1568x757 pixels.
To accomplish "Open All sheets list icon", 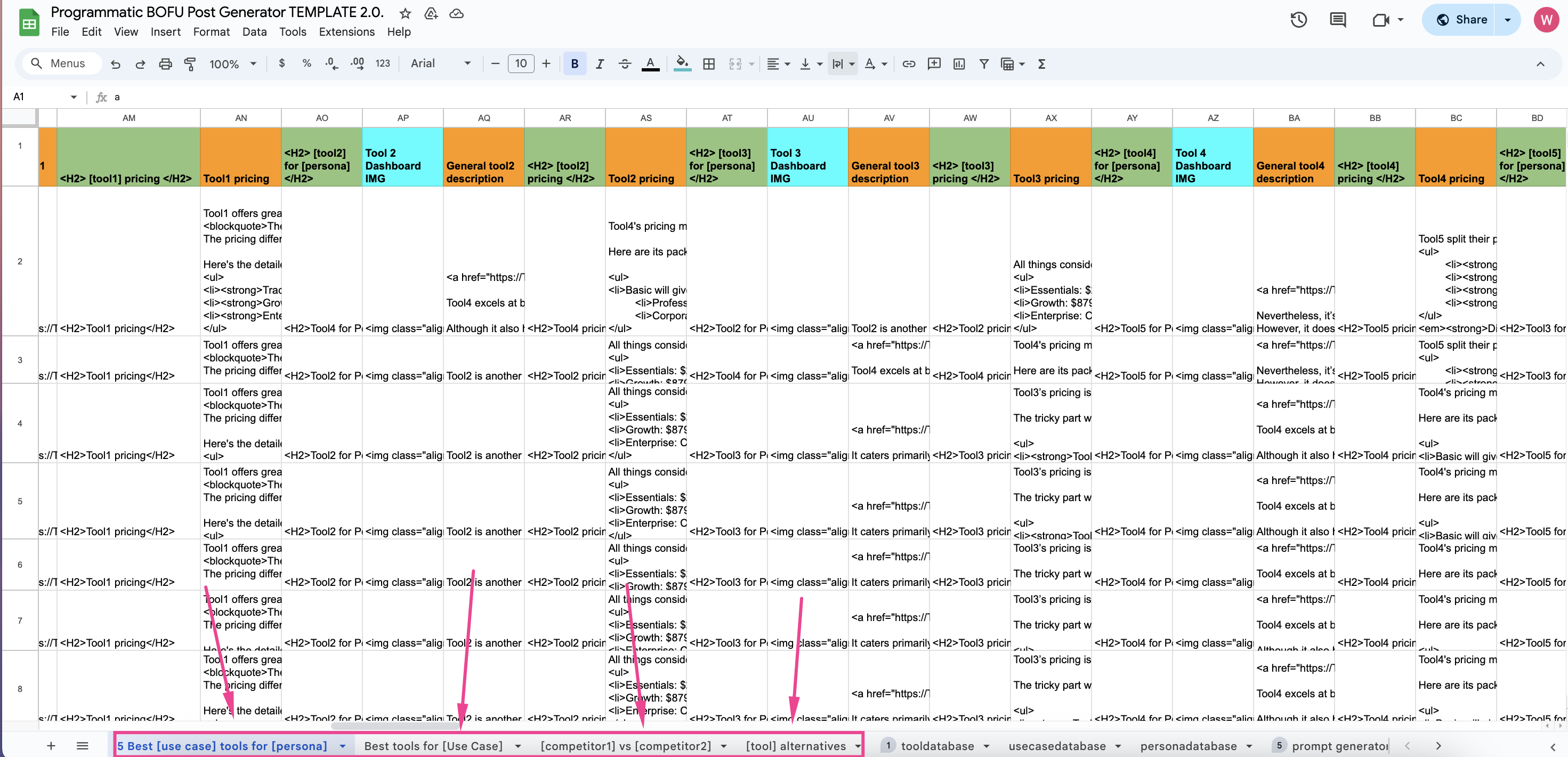I will pos(83,745).
